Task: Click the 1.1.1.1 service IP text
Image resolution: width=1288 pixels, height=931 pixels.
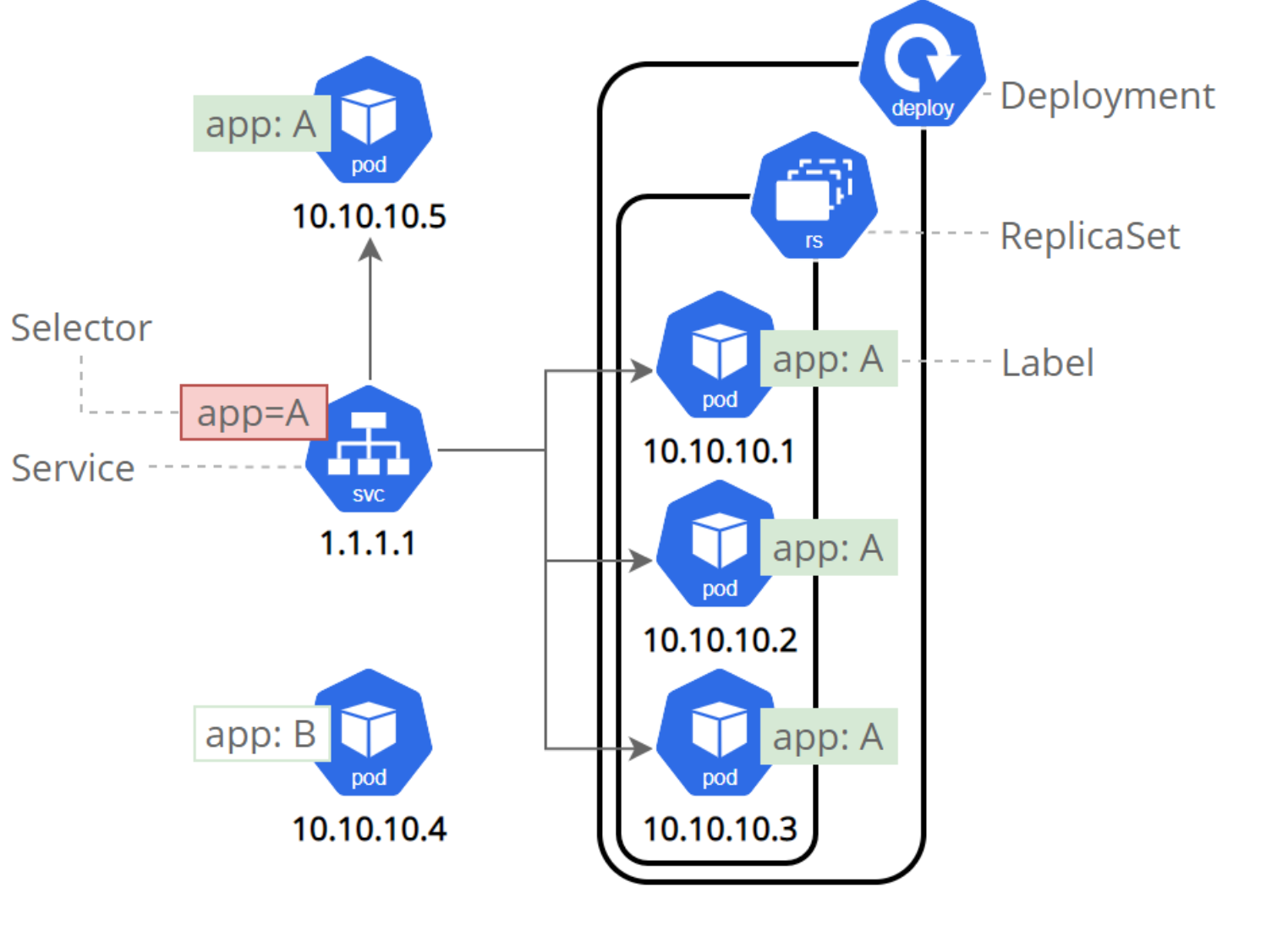Action: [368, 543]
